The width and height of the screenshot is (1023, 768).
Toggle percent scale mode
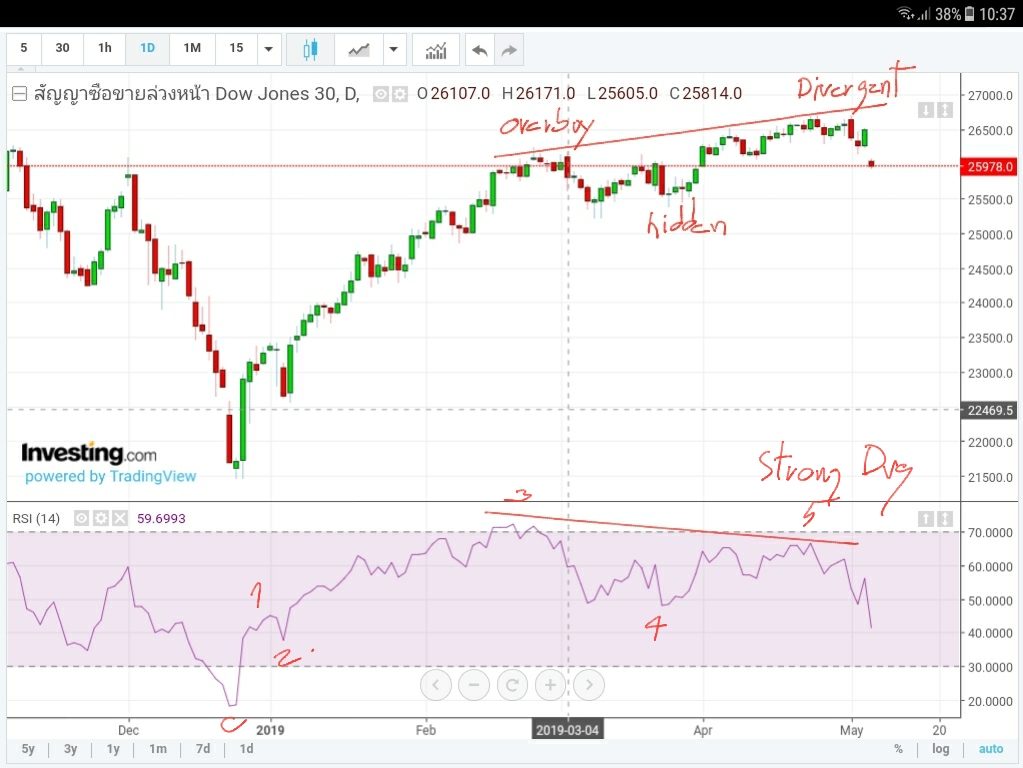click(898, 749)
